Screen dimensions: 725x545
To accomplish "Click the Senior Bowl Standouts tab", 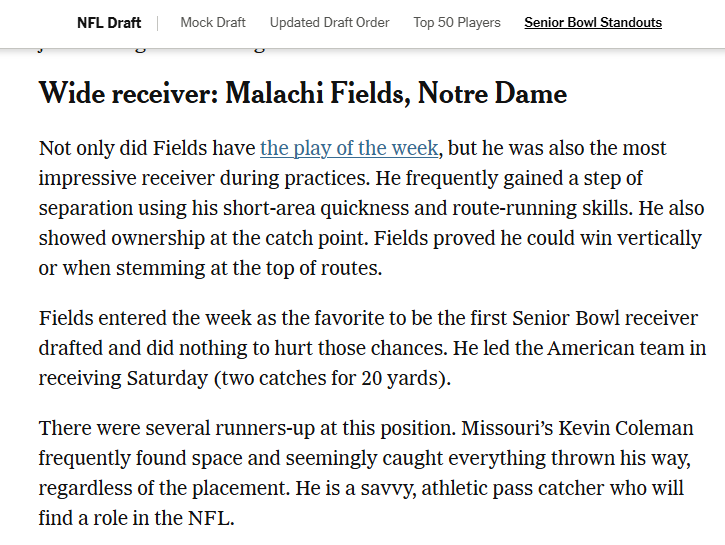I will point(593,22).
